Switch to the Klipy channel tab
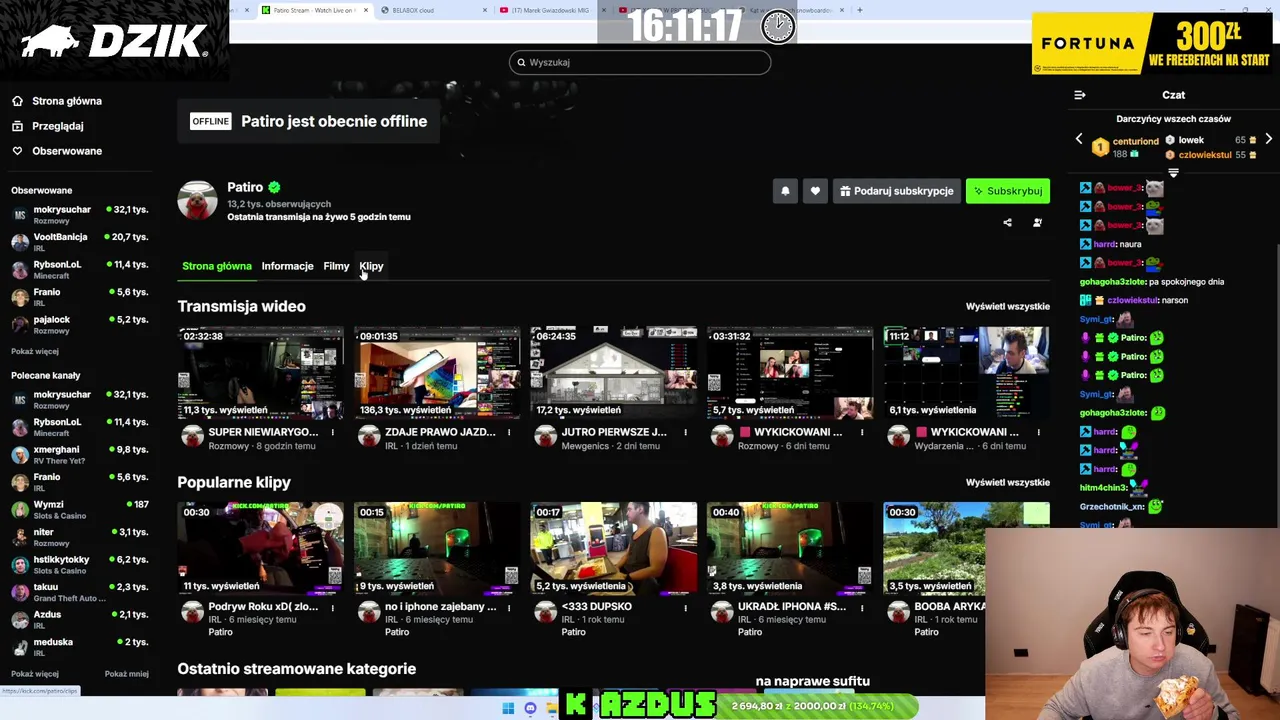This screenshot has height=720, width=1280. click(x=371, y=266)
